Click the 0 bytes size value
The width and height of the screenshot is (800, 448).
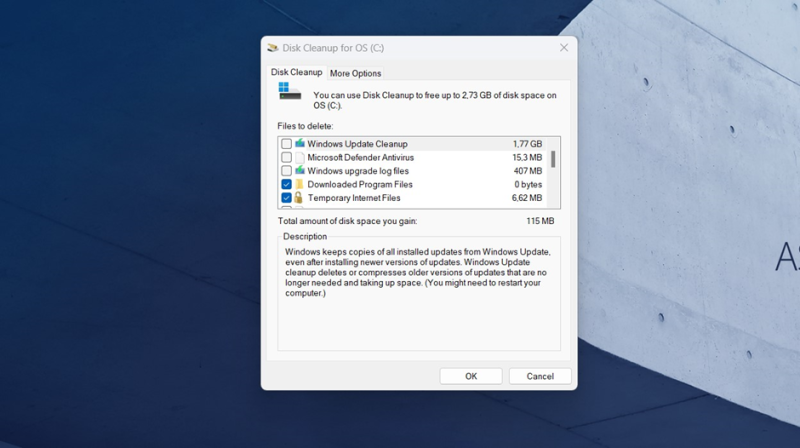(x=528, y=184)
